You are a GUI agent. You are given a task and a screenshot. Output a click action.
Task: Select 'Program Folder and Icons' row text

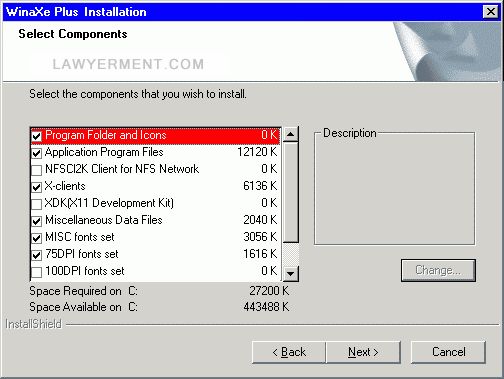106,135
